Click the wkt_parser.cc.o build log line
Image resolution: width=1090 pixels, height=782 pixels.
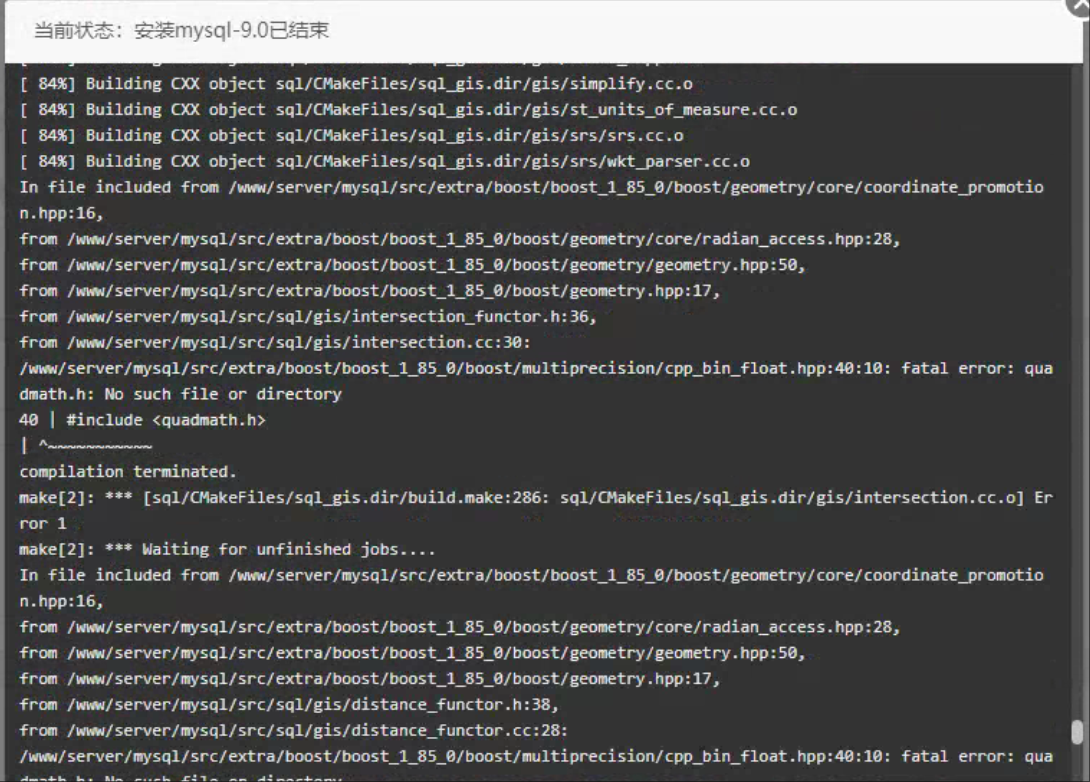[x=384, y=162]
